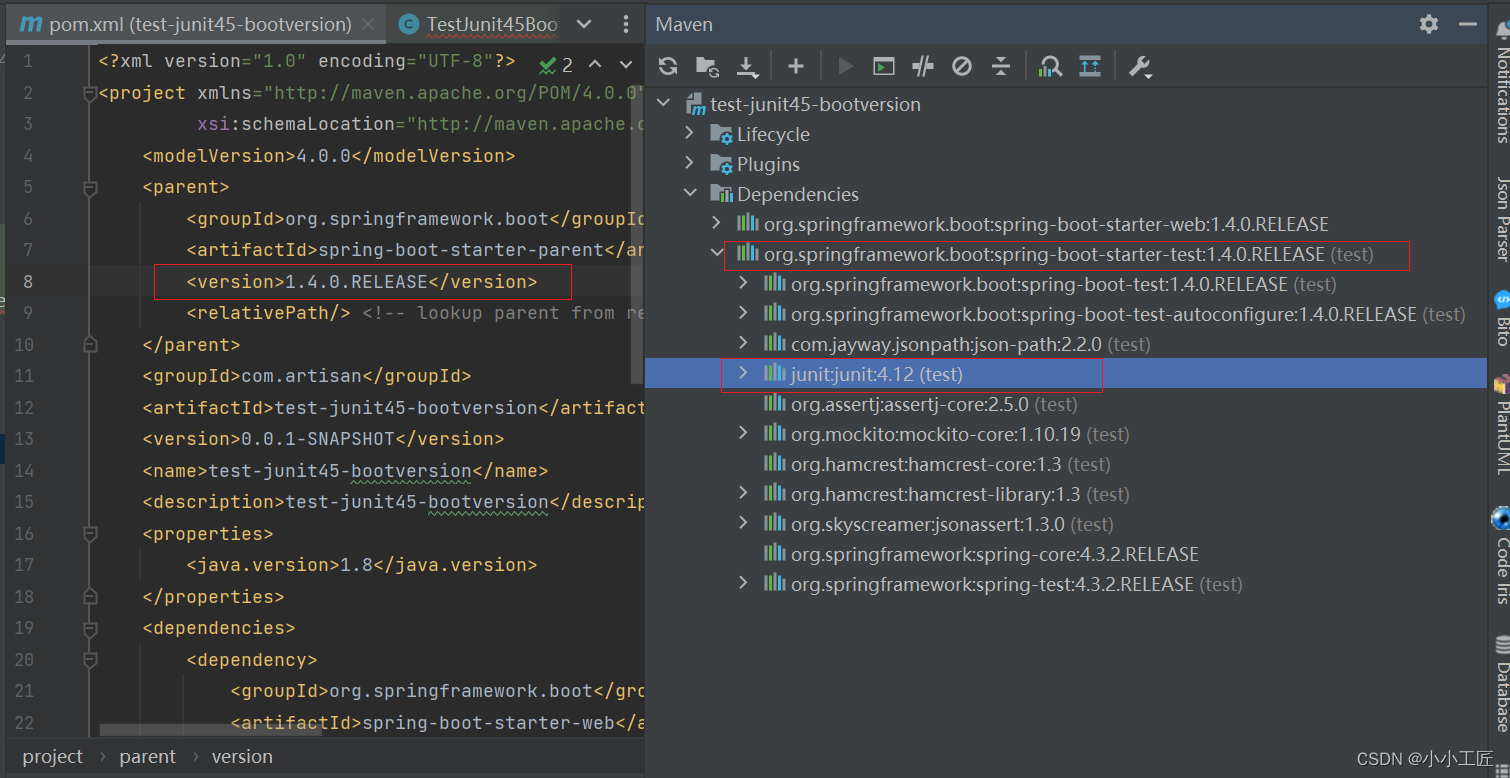
Task: Fold the parent block at line 5
Action: 91,187
